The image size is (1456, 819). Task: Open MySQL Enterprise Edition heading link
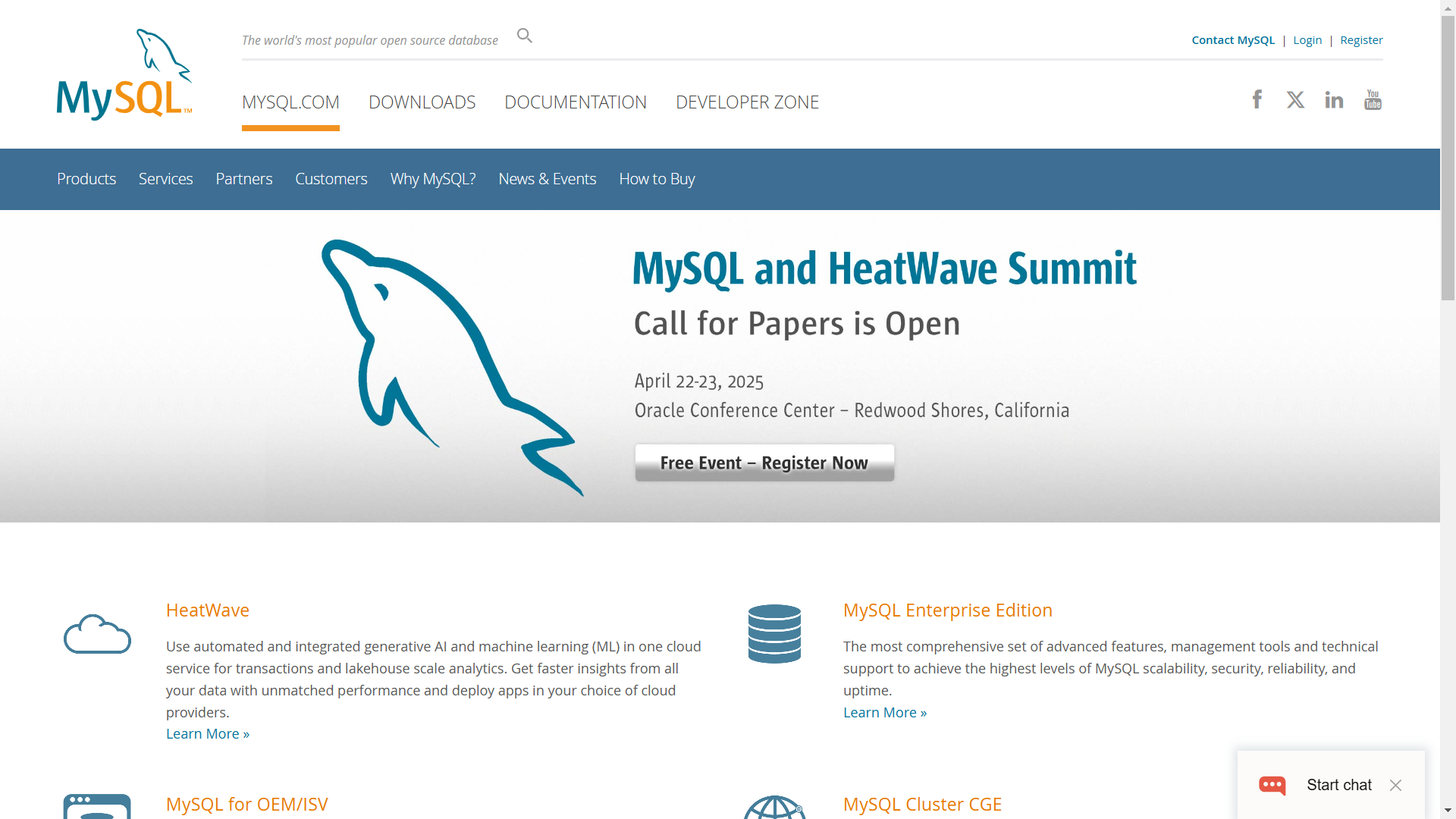(x=948, y=610)
